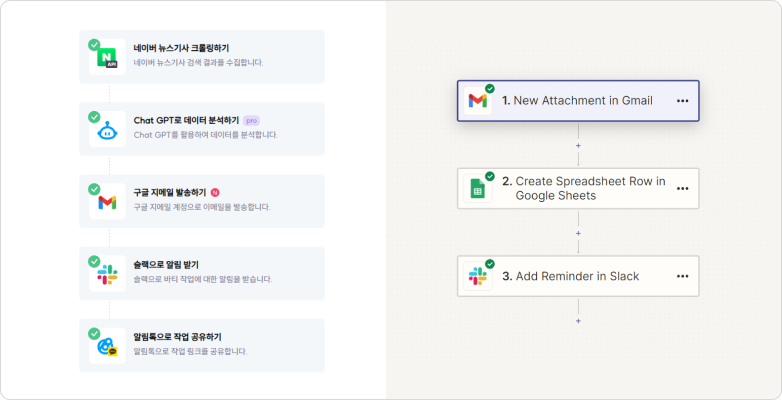Select the 네이버 뉴스기사 크롤링하기 card
This screenshot has width=782, height=400.
point(202,57)
